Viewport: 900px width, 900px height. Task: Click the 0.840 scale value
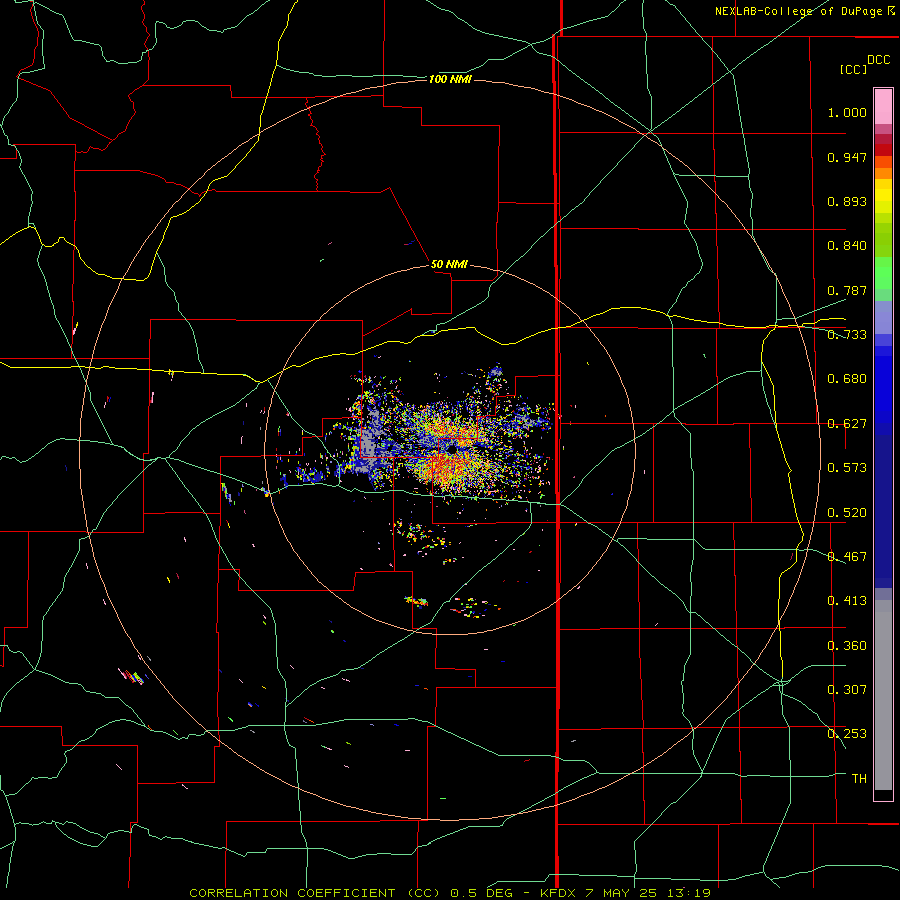(847, 246)
